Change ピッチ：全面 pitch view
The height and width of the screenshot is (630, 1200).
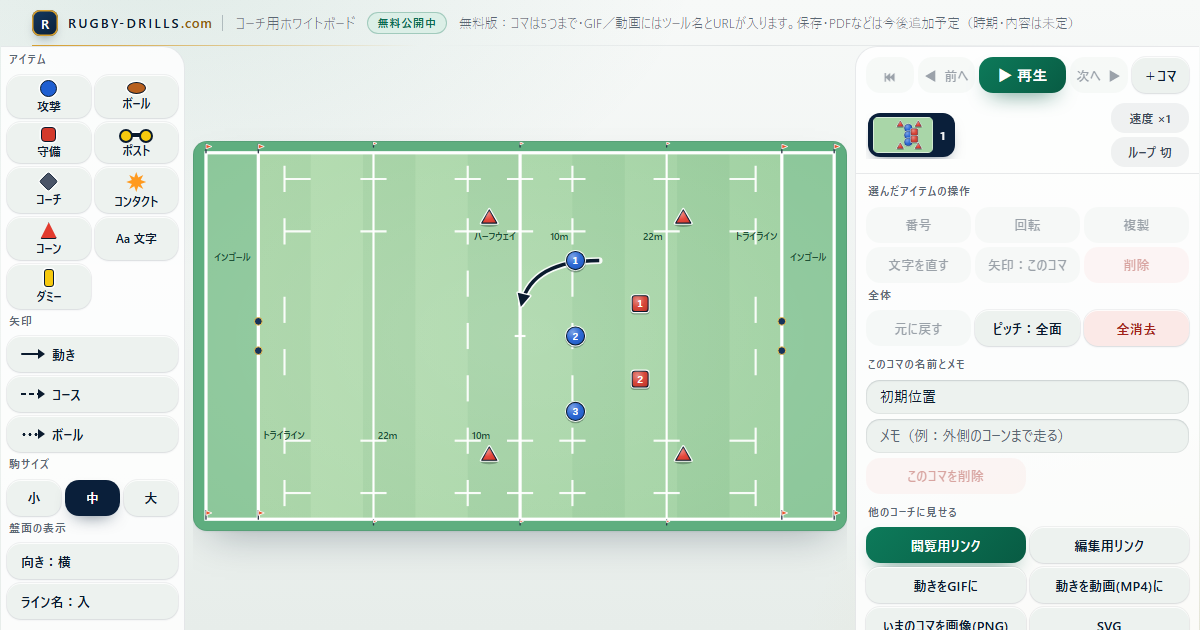(x=1027, y=328)
